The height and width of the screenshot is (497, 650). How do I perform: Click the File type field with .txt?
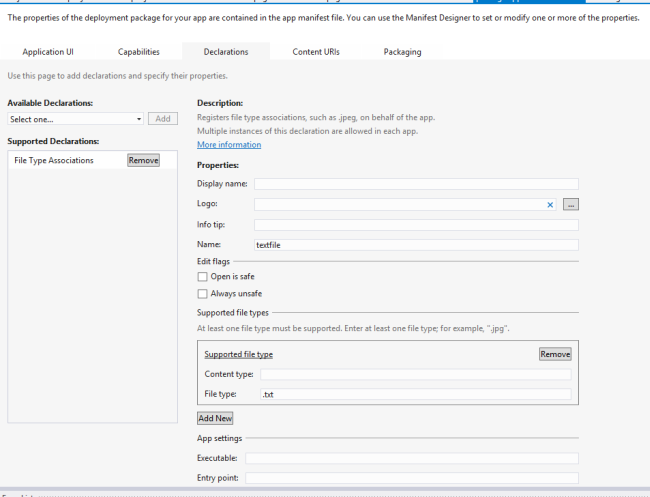click(416, 394)
